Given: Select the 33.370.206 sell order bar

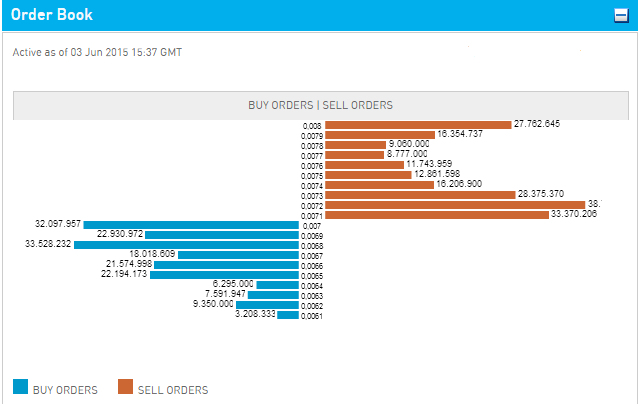Looking at the screenshot, I should 436,214.
